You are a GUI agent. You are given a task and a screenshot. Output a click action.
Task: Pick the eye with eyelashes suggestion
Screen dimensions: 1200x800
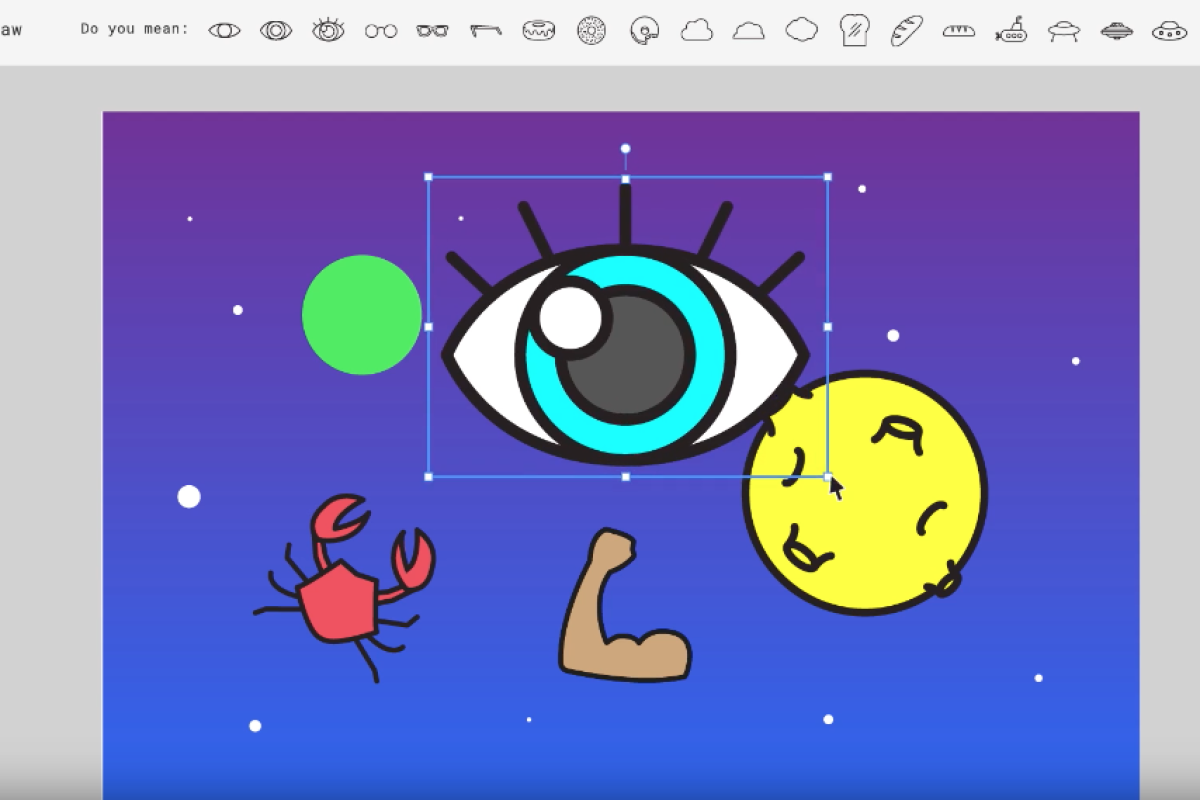pyautogui.click(x=328, y=31)
